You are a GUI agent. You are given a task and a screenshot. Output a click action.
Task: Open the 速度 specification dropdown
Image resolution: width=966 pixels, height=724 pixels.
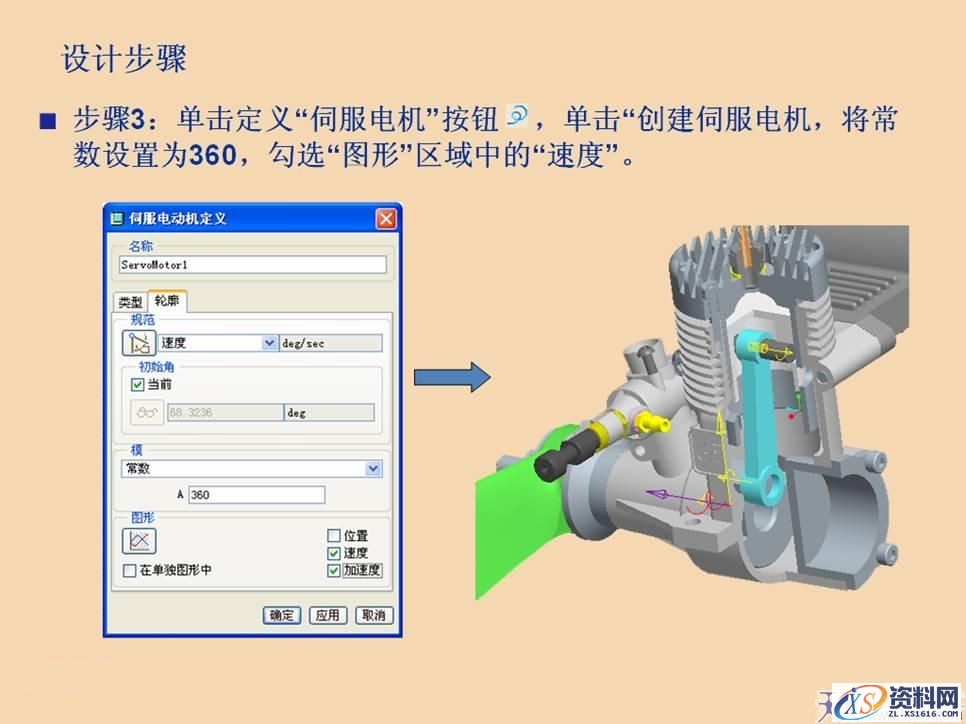(x=268, y=341)
